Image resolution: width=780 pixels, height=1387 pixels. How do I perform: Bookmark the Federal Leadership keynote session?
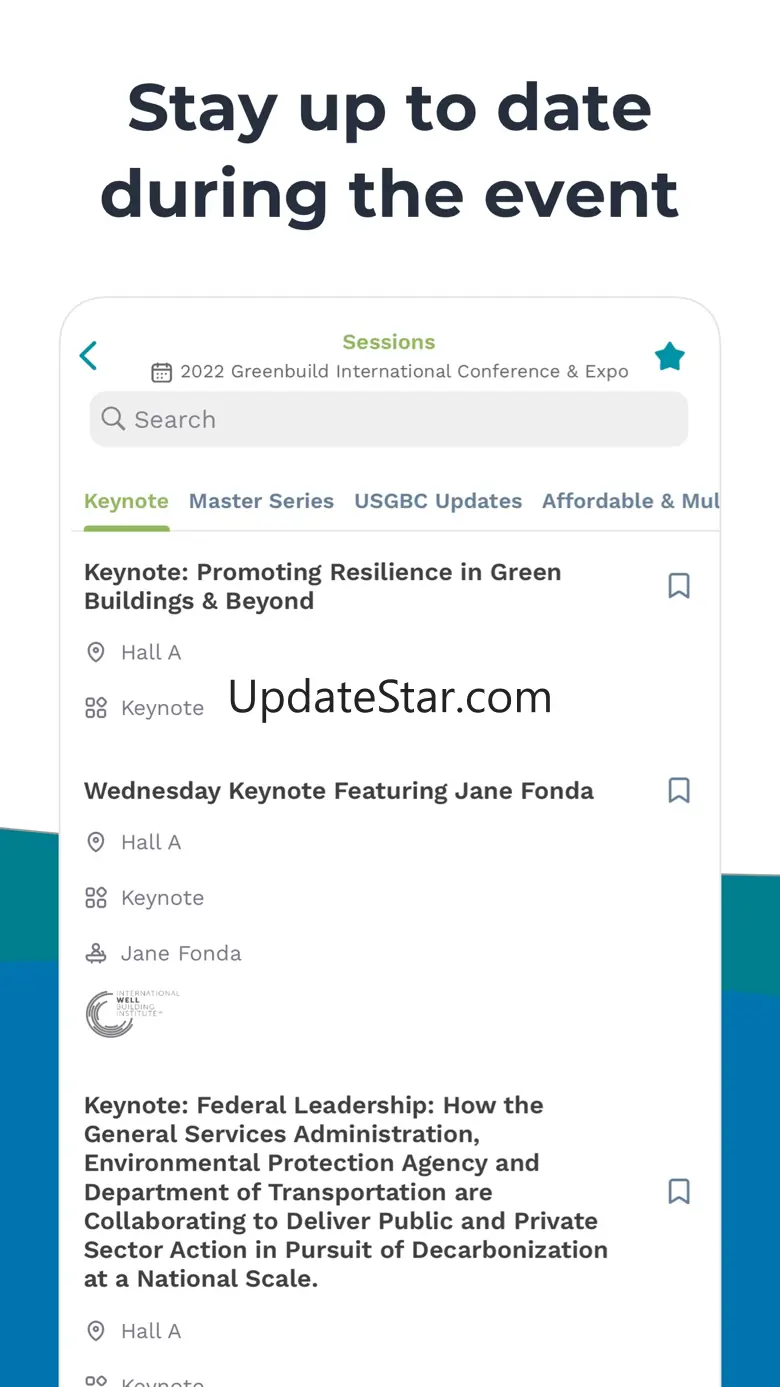[x=679, y=1192]
